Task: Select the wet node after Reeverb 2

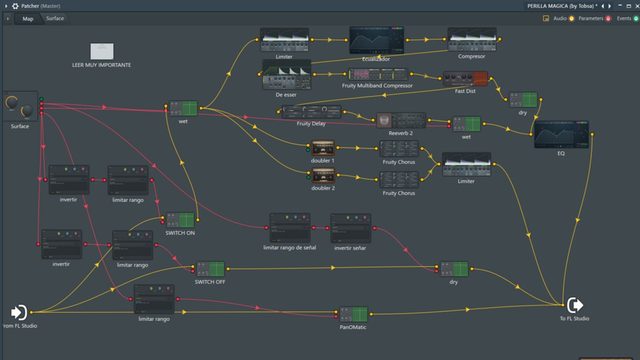Action: 467,124
